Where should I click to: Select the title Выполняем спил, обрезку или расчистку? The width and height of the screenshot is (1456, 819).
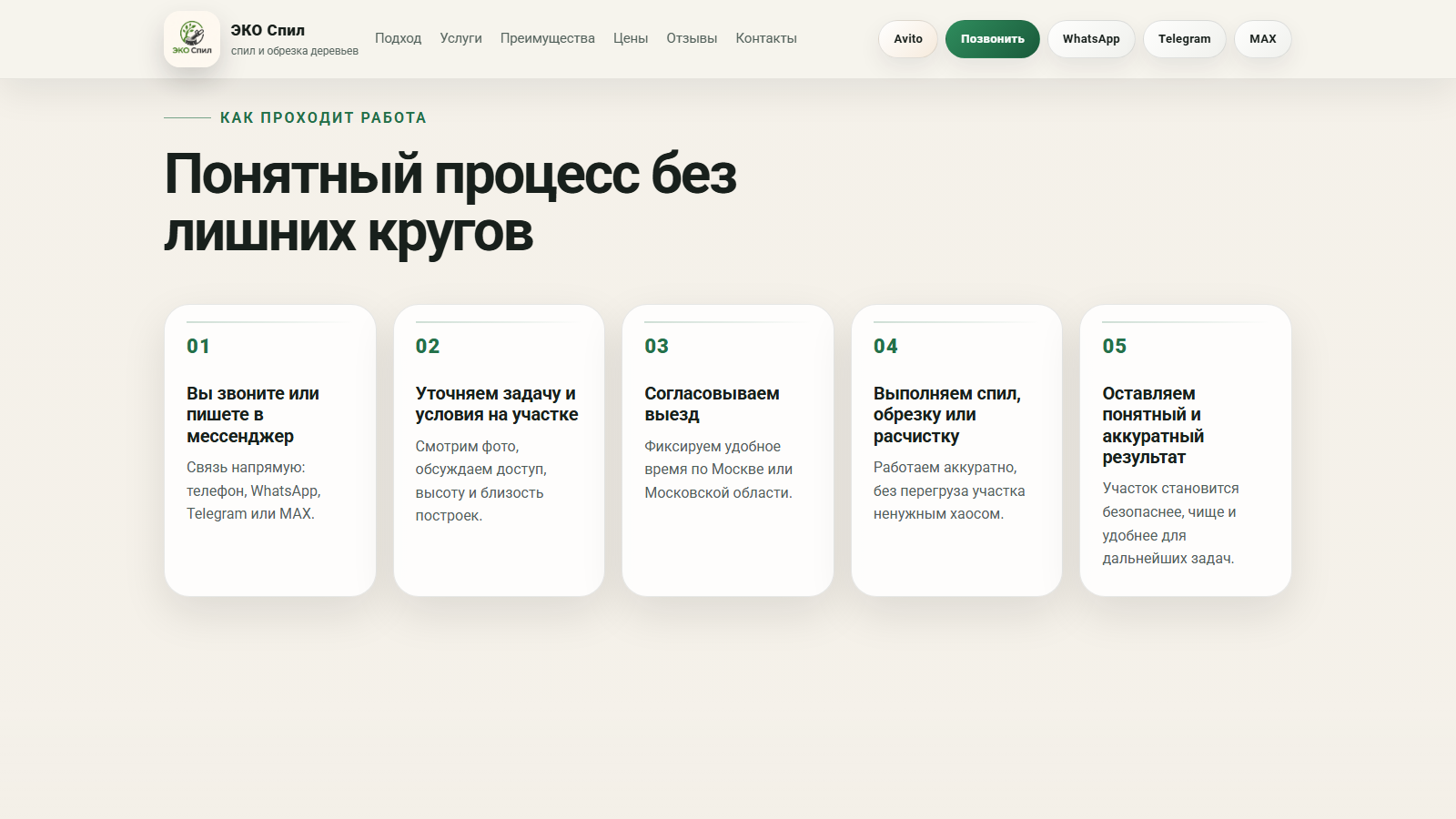[x=947, y=415]
